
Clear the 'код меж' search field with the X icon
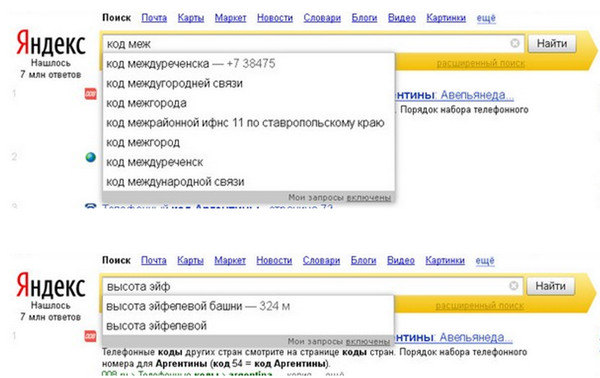point(515,43)
